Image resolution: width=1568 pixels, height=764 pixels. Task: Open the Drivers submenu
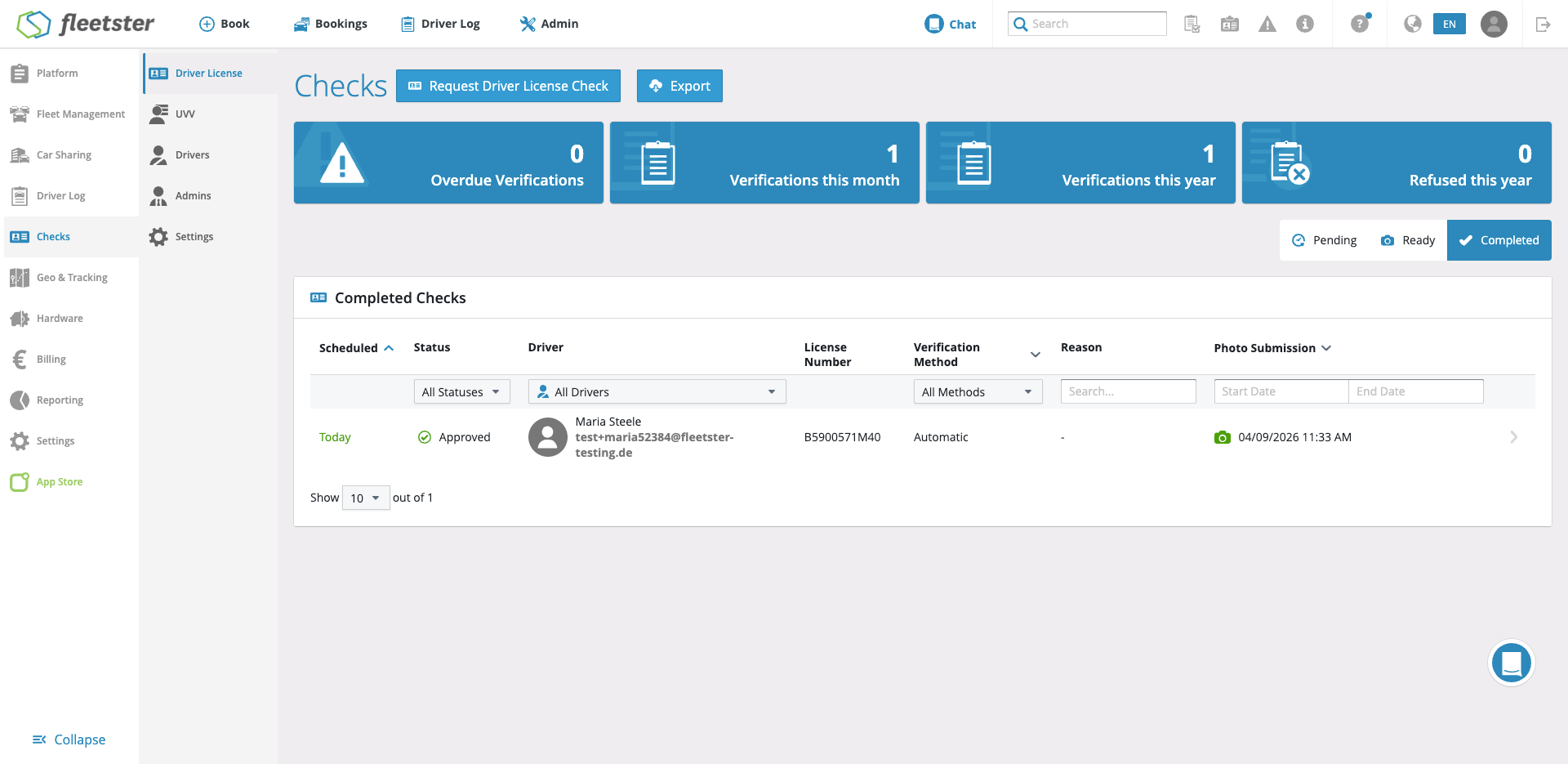click(x=210, y=155)
